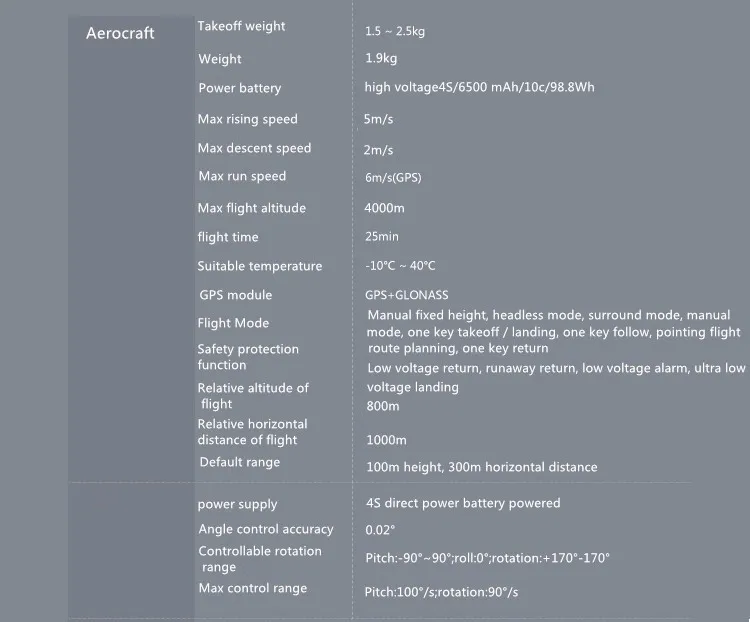Click the Power battery label
This screenshot has height=622, width=750.
tap(240, 89)
